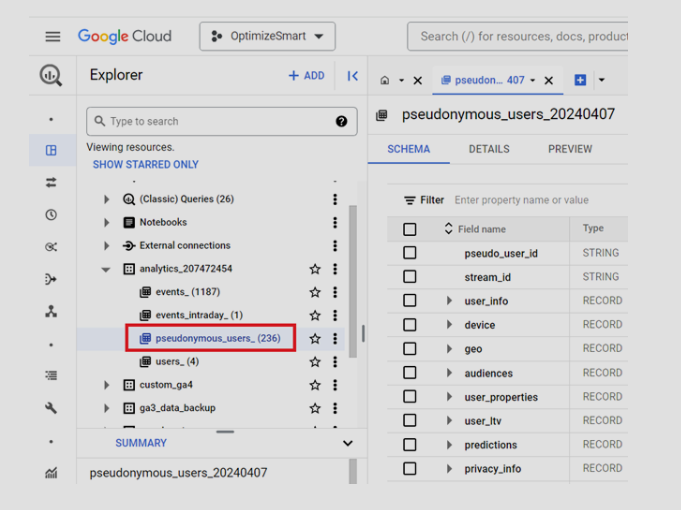681x510 pixels.
Task: Expand the External connections node
Action: [106, 246]
